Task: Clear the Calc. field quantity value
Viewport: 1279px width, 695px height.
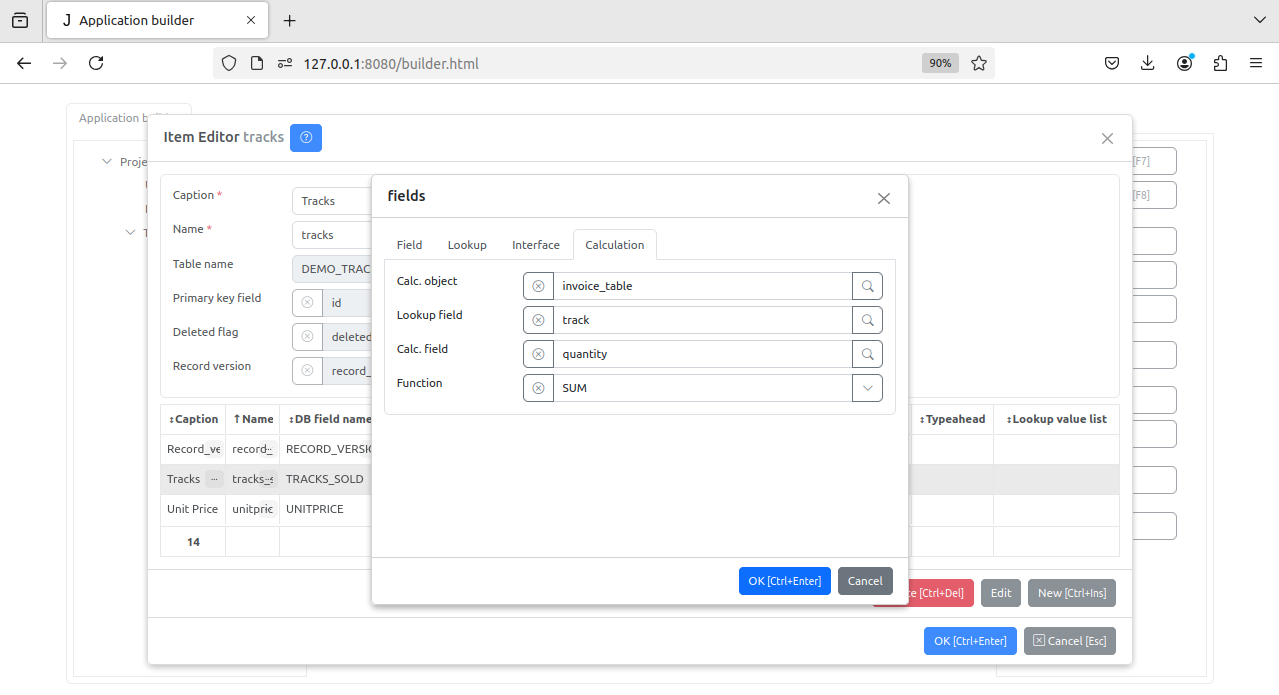Action: (538, 354)
